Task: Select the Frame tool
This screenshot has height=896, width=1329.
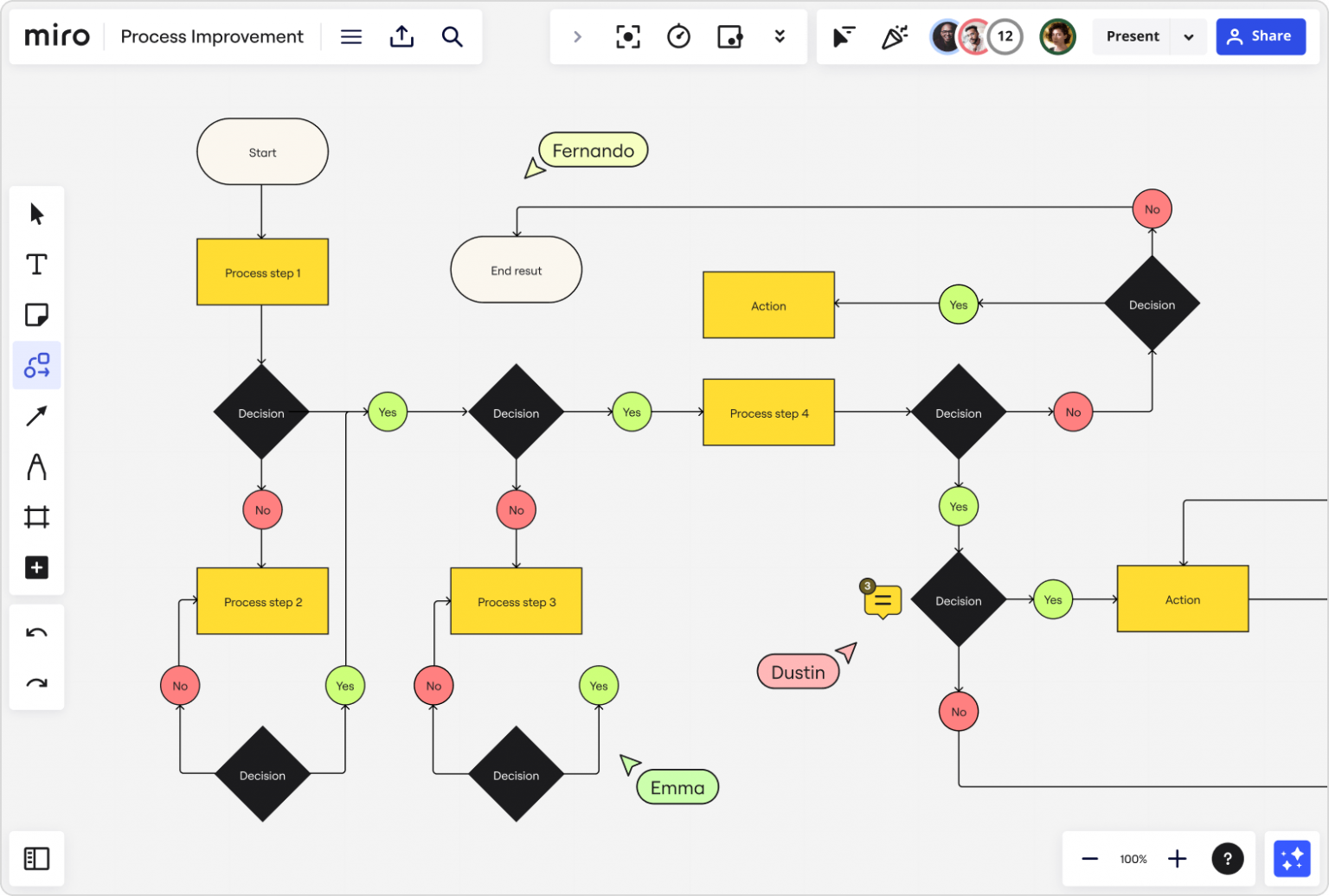Action: [x=36, y=517]
